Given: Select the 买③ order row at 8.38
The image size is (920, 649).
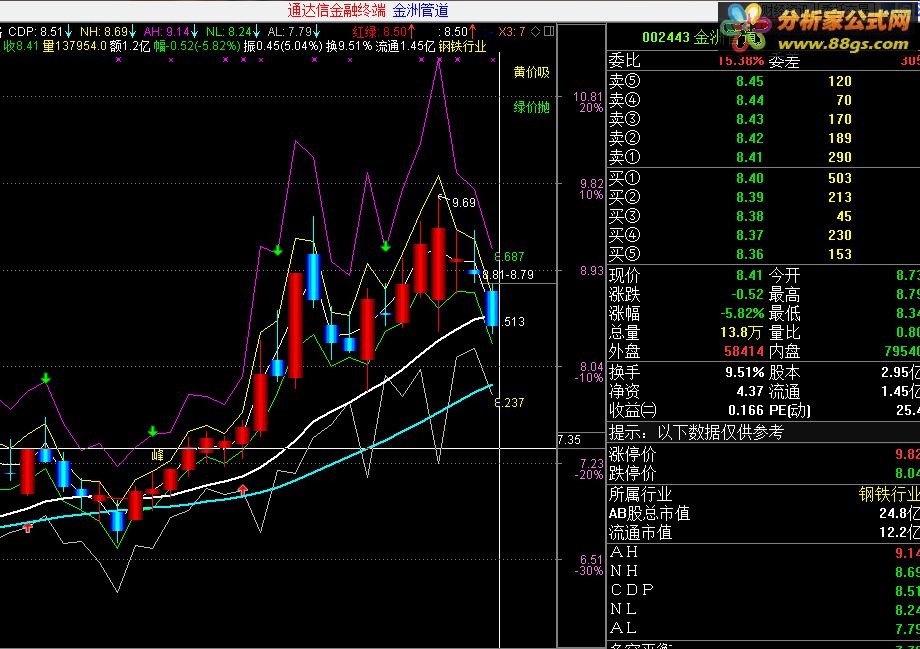Looking at the screenshot, I should [763, 216].
